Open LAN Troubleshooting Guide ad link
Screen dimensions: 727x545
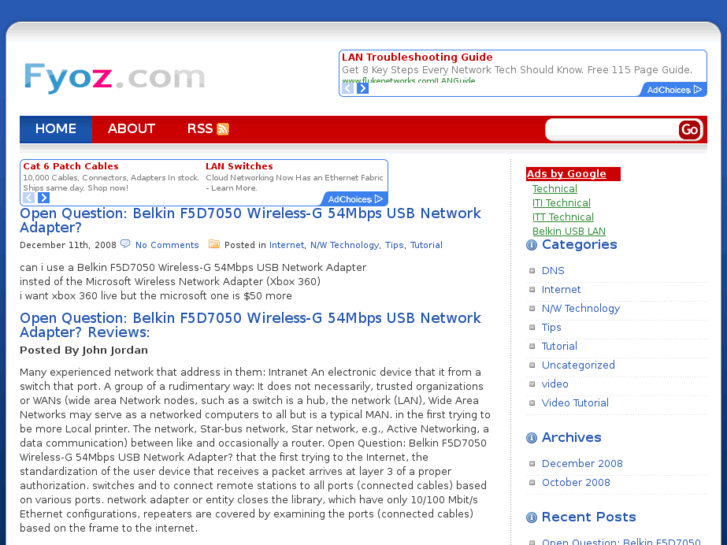417,57
